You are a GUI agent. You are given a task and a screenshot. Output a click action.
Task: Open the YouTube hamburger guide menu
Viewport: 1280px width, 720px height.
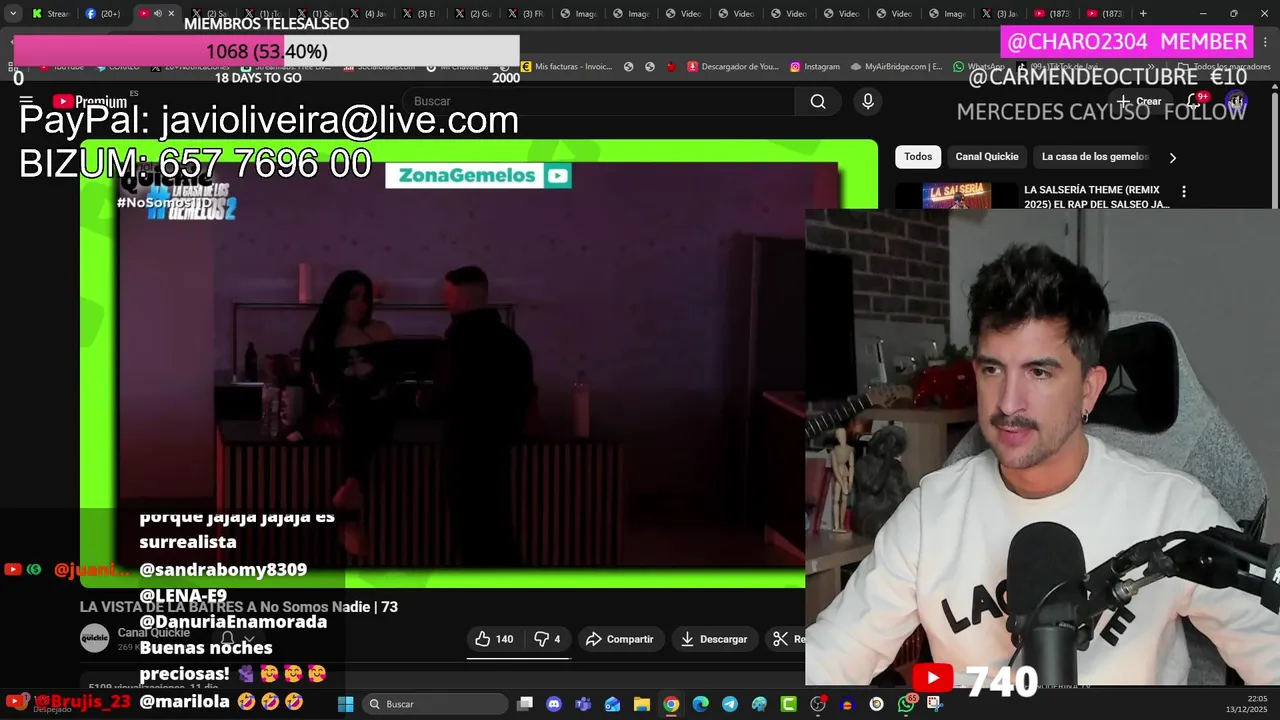coord(26,101)
